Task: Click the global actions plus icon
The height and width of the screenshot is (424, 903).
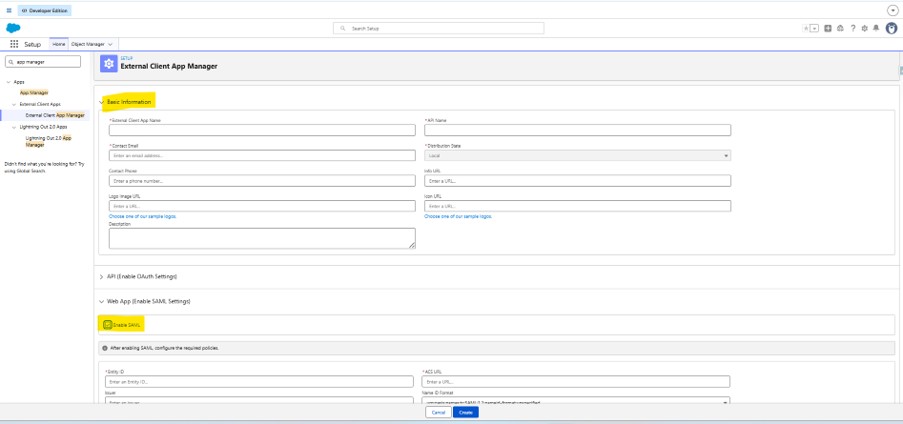Action: point(828,28)
